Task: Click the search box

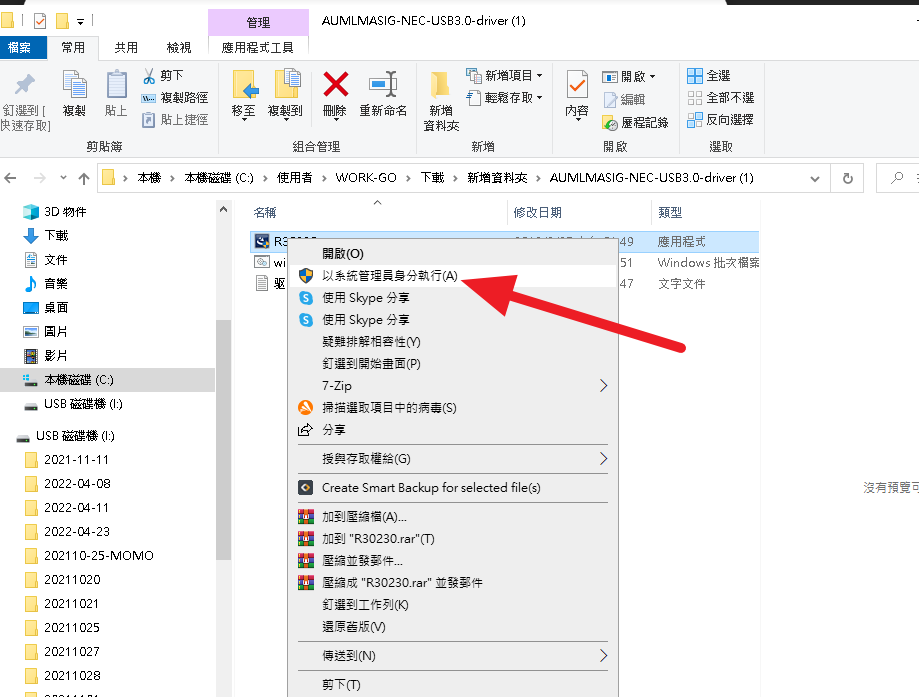Action: (897, 178)
